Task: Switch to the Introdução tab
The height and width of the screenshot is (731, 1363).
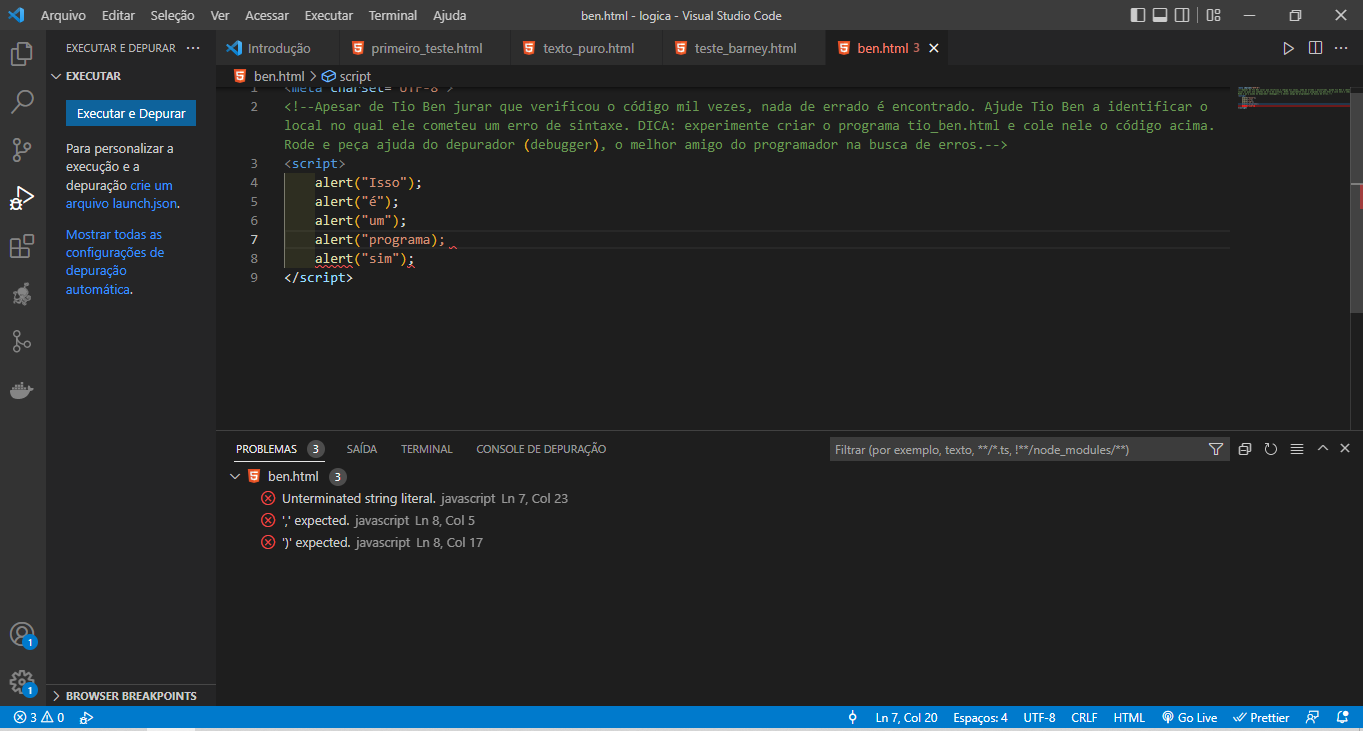Action: click(x=278, y=48)
